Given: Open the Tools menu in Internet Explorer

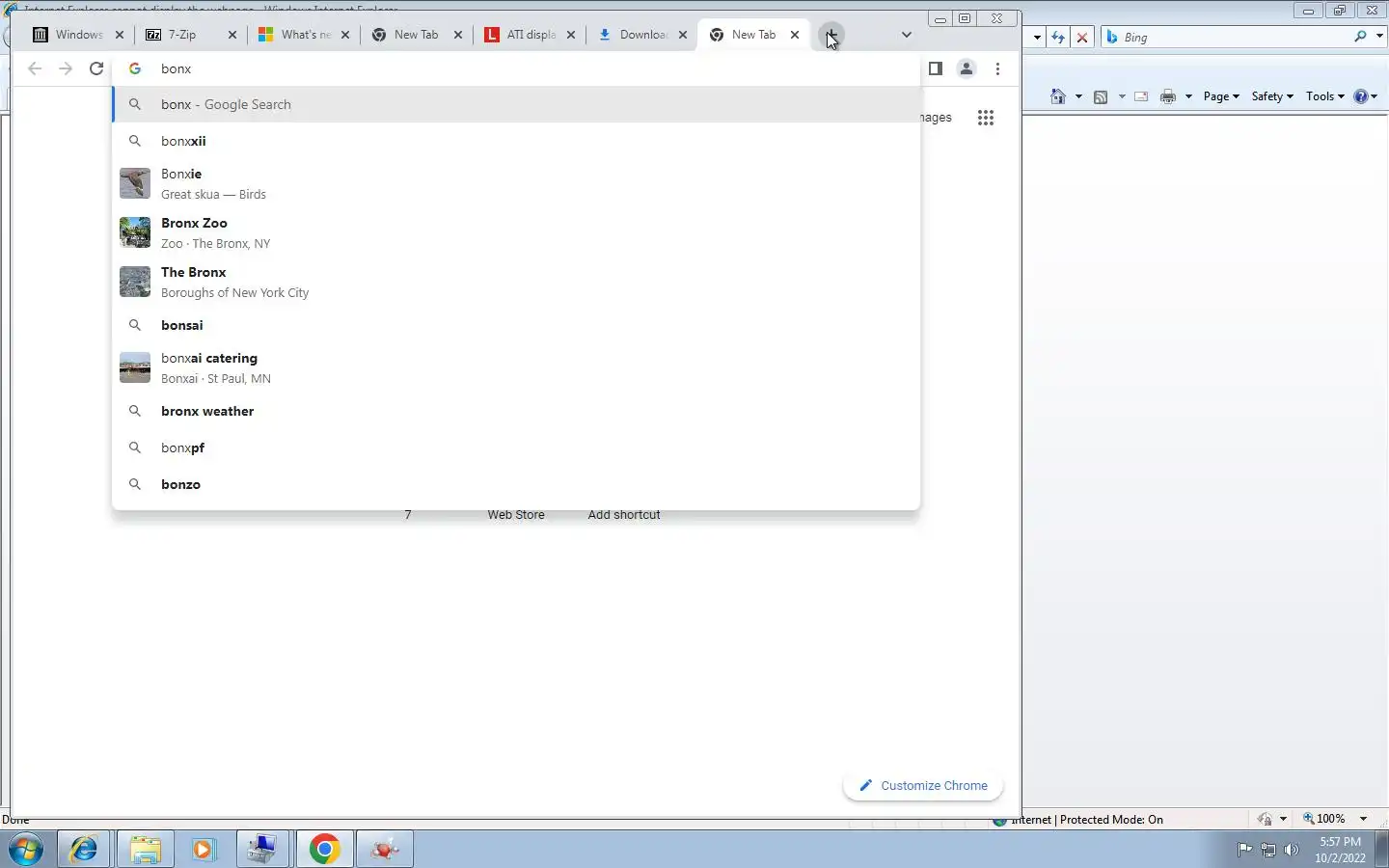Looking at the screenshot, I should click(1325, 96).
